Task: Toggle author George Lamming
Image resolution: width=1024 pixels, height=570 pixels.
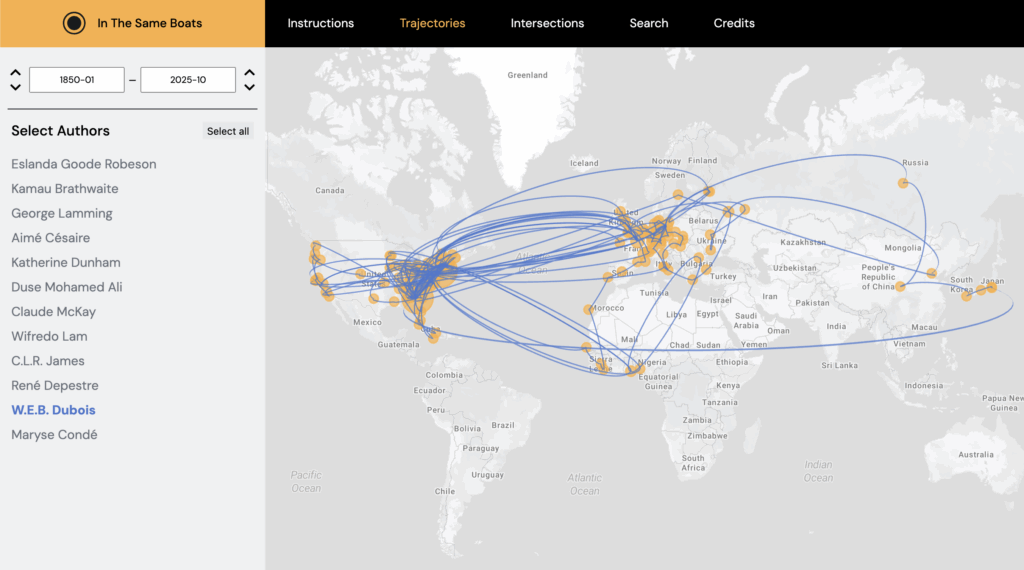Action: click(x=61, y=214)
